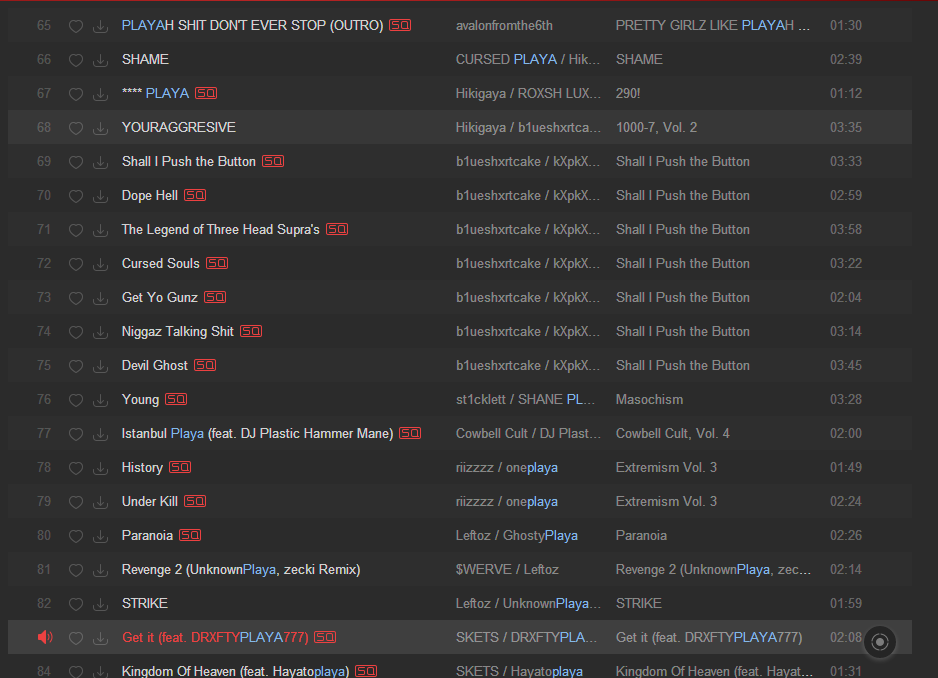Download track YOURAGGRESIVE
This screenshot has width=938, height=678.
(100, 128)
